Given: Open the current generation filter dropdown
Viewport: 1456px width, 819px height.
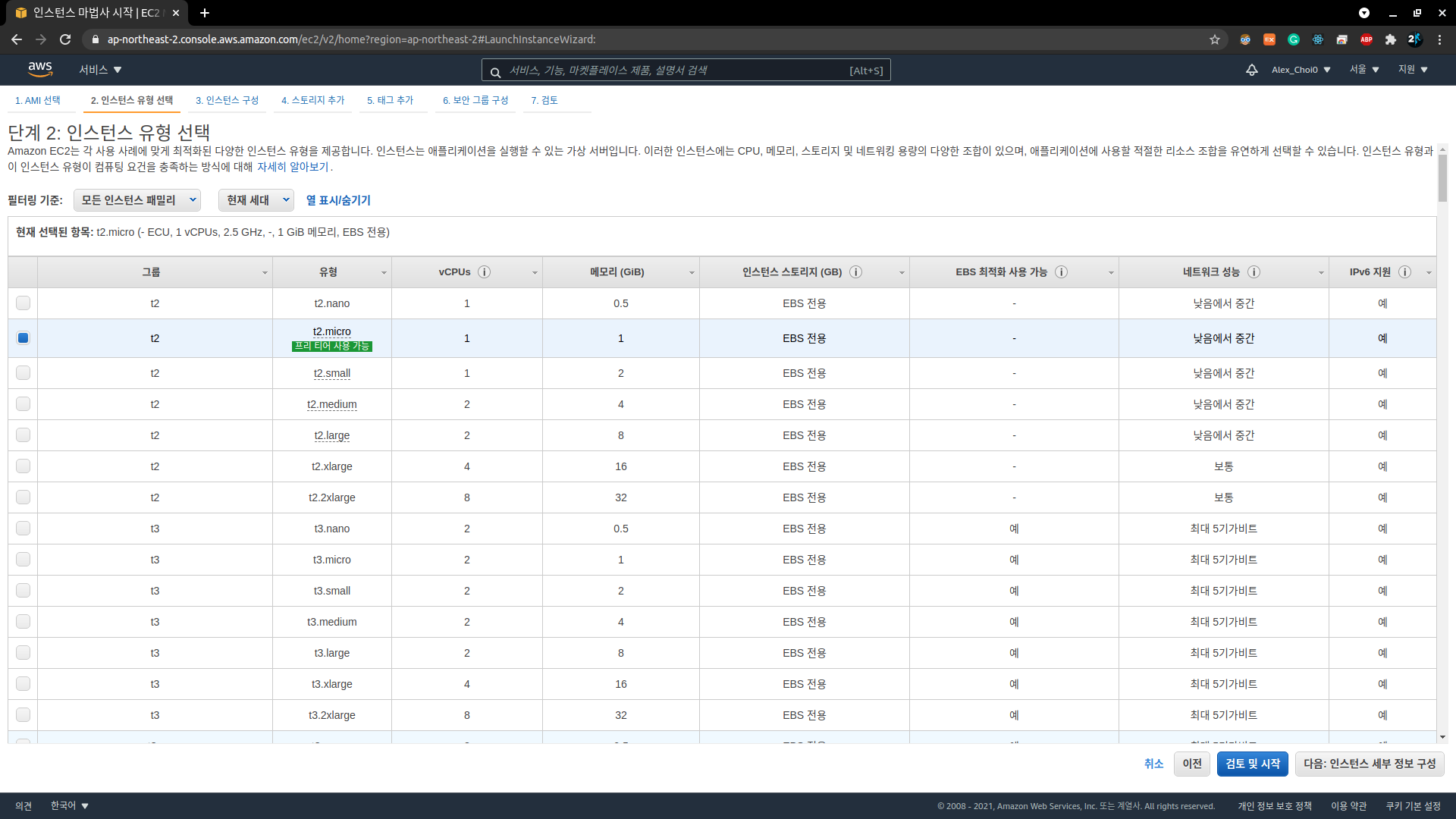Looking at the screenshot, I should [256, 200].
